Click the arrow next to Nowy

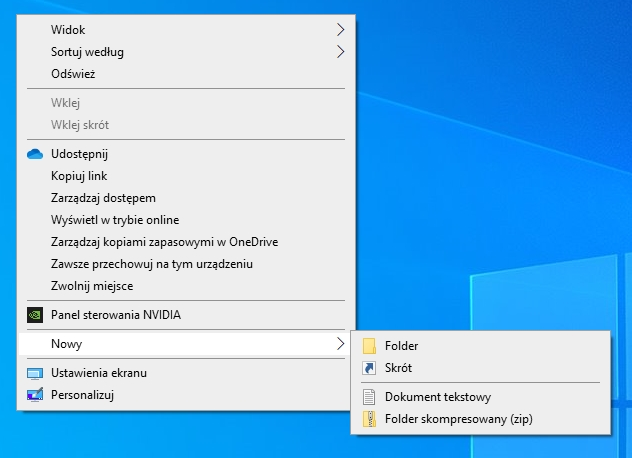340,344
